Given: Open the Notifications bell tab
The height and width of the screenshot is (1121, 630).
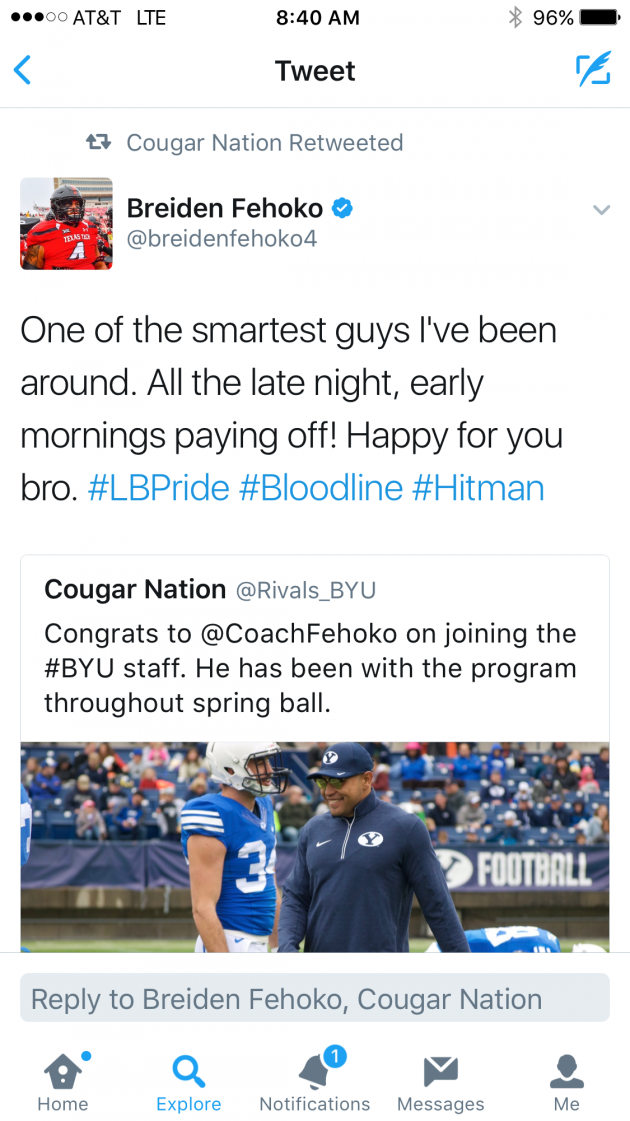Looking at the screenshot, I should click(x=315, y=1083).
